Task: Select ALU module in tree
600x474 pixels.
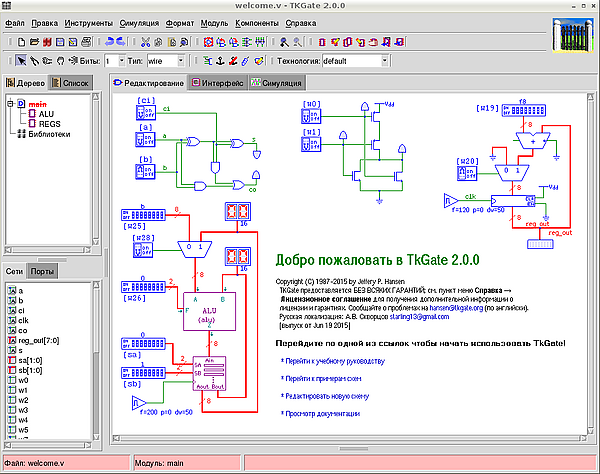Action: (46, 113)
